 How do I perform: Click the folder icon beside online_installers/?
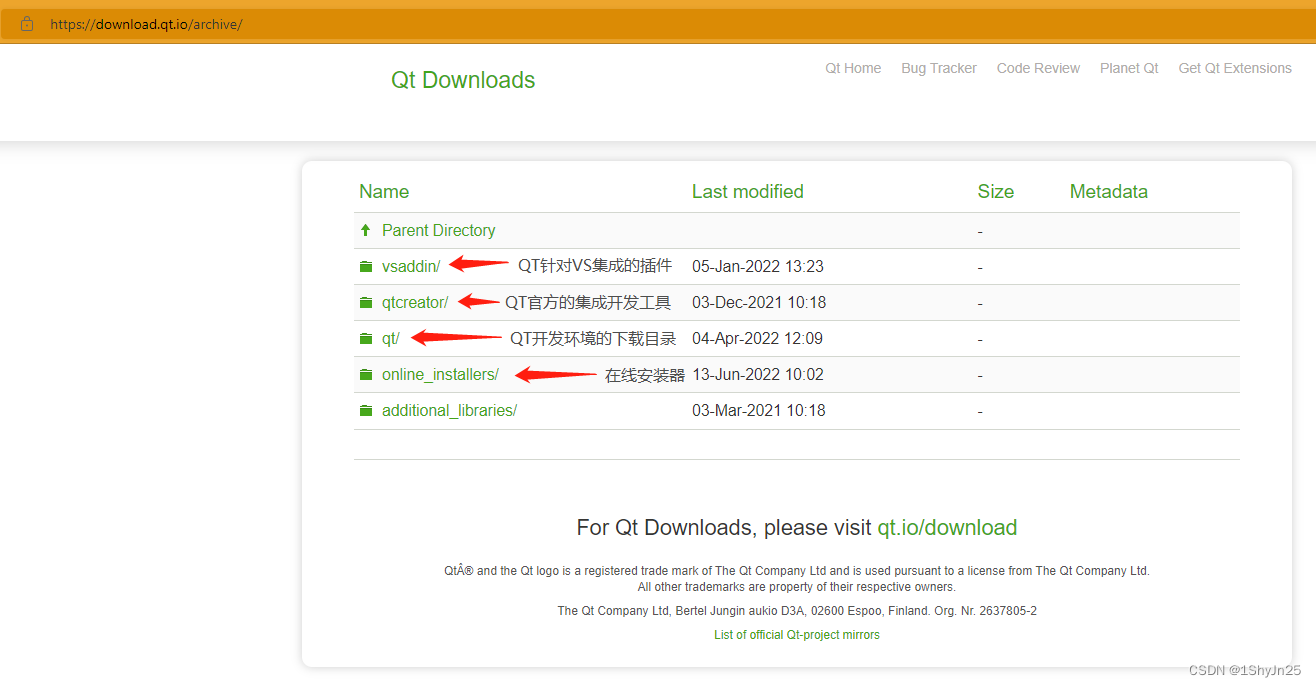366,375
